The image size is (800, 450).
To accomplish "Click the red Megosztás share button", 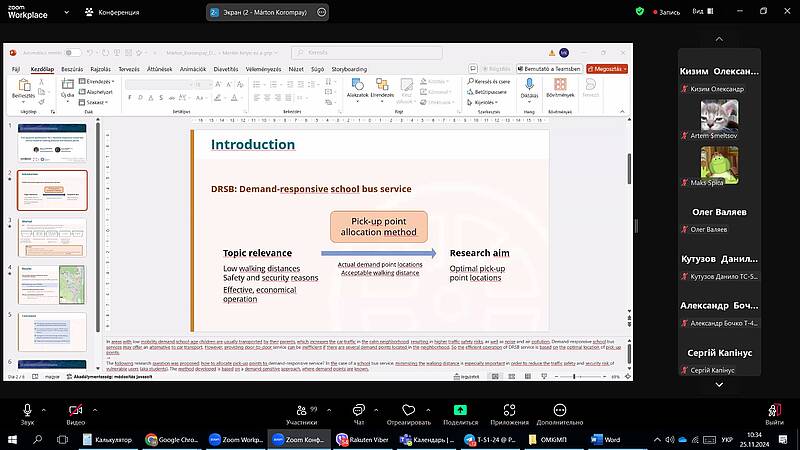I will (607, 69).
